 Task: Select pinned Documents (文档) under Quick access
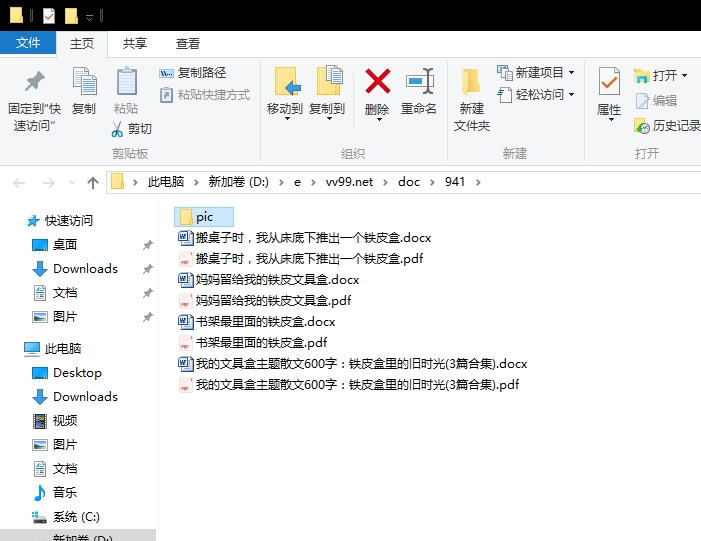pyautogui.click(x=55, y=293)
